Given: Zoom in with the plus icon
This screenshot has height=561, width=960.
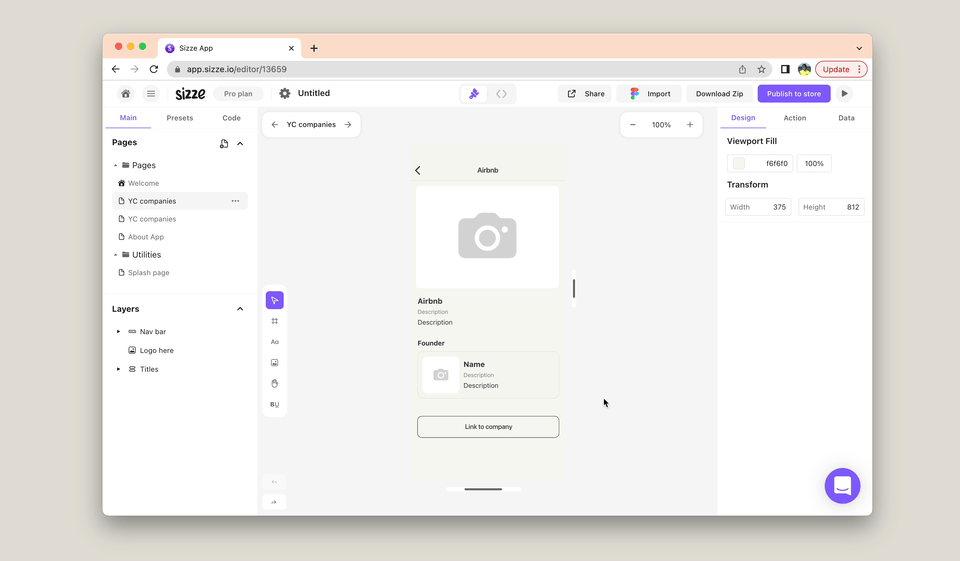Looking at the screenshot, I should [690, 125].
